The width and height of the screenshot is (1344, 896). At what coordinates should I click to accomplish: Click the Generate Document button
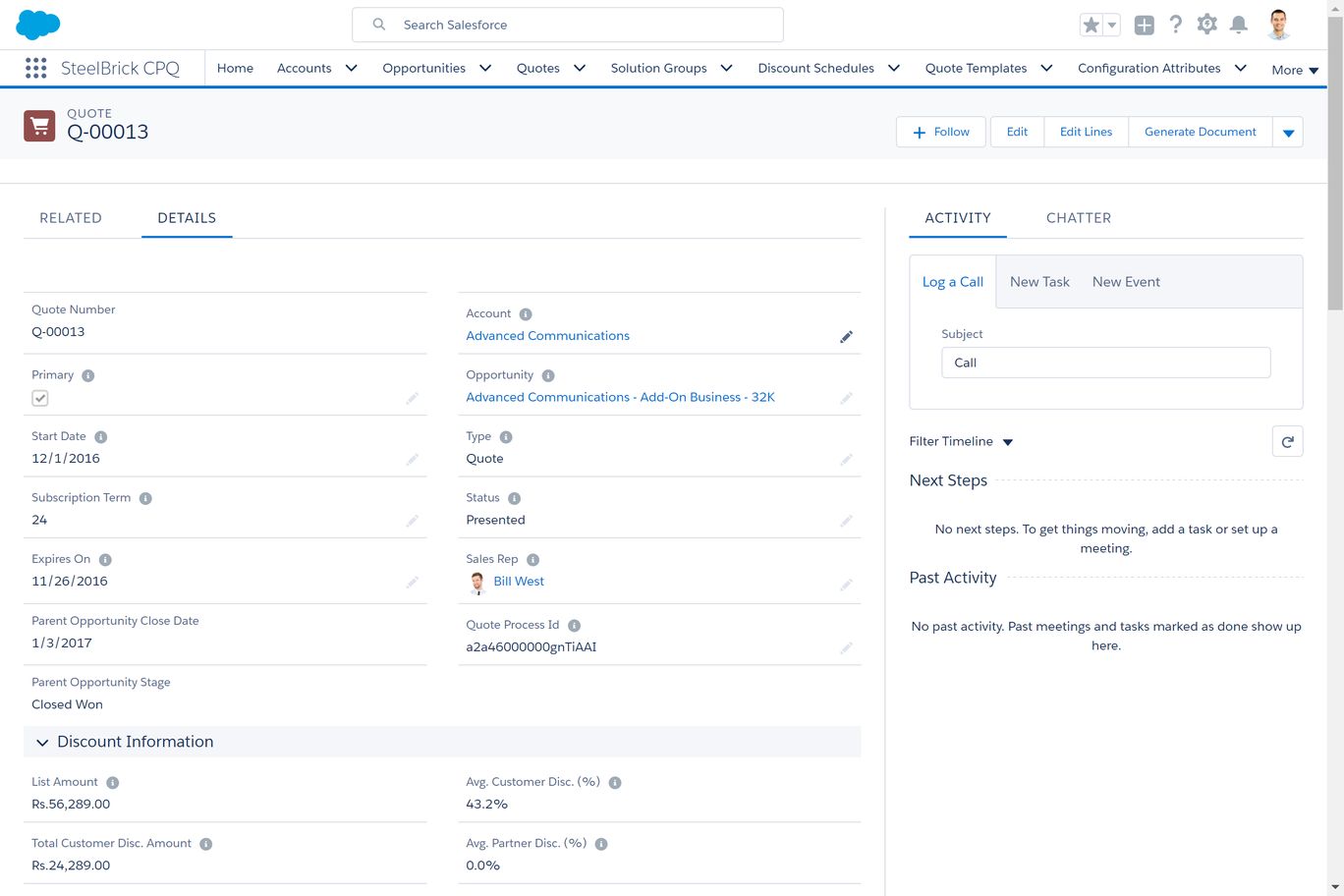(1200, 132)
